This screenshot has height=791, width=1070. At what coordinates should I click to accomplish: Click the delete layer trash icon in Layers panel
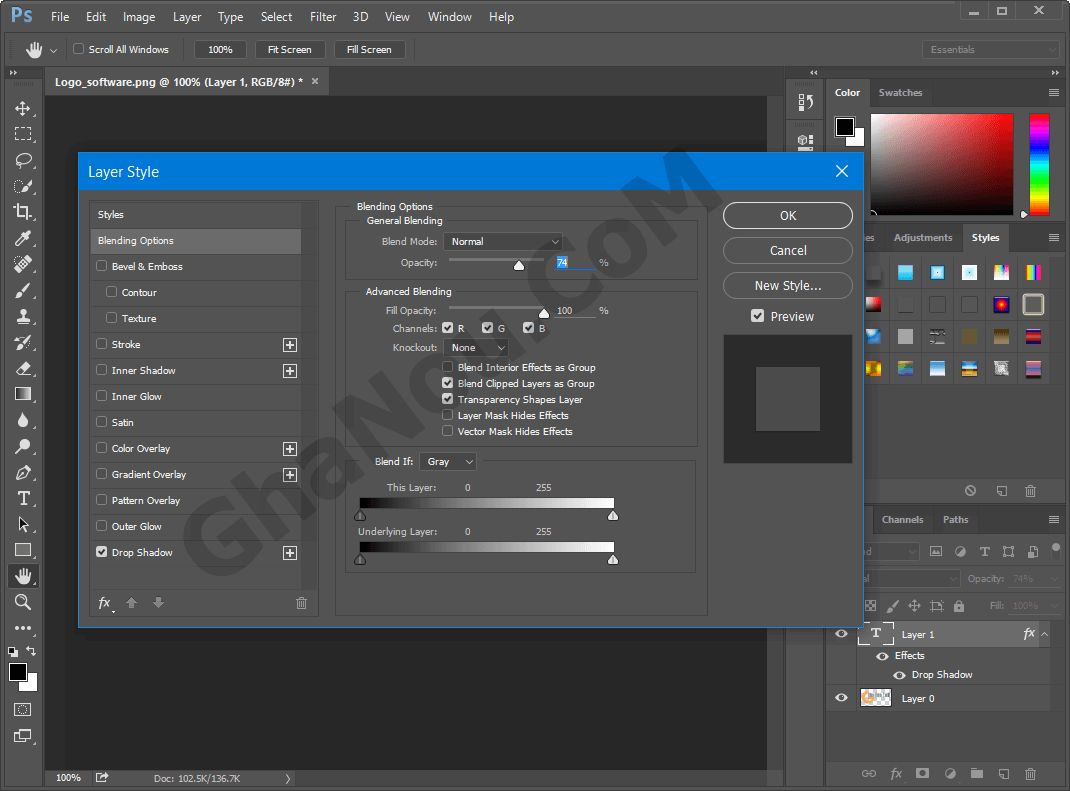click(1030, 773)
